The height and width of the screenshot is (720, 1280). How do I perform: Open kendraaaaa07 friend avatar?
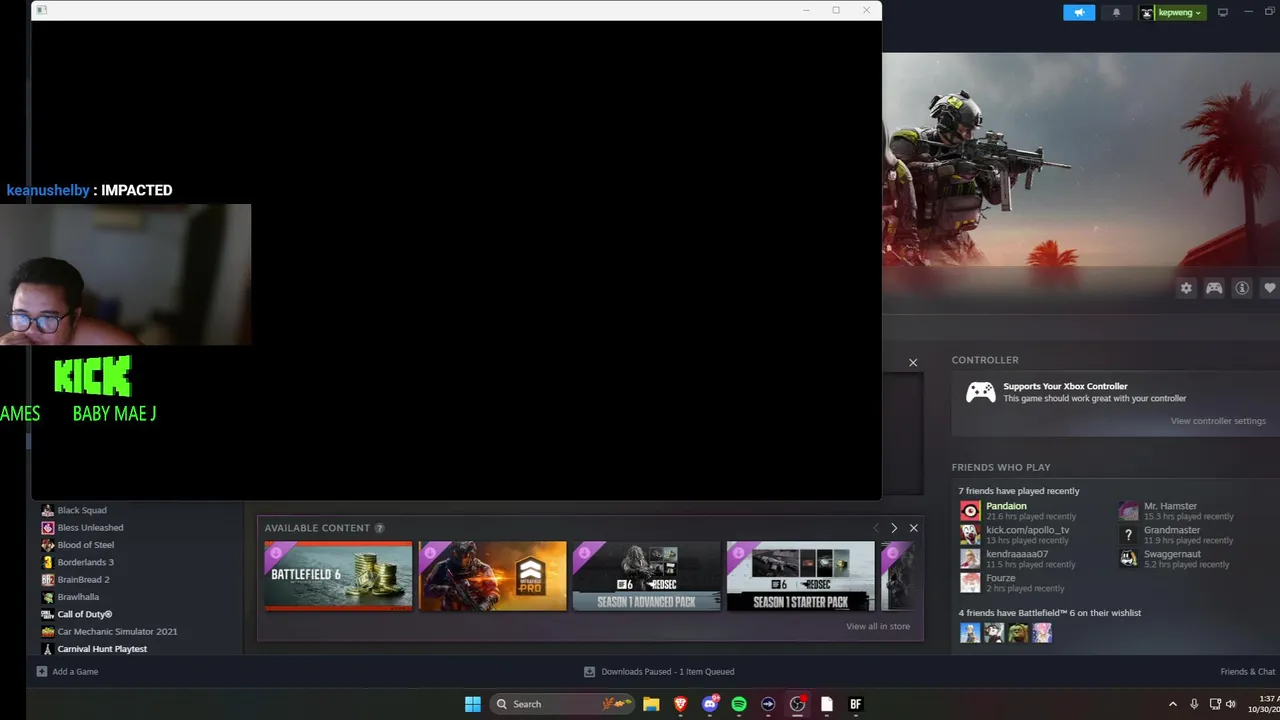970,558
